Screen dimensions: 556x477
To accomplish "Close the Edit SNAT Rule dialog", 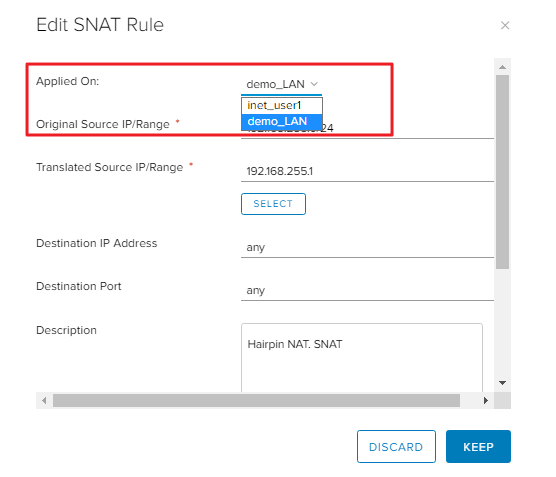I will (505, 26).
